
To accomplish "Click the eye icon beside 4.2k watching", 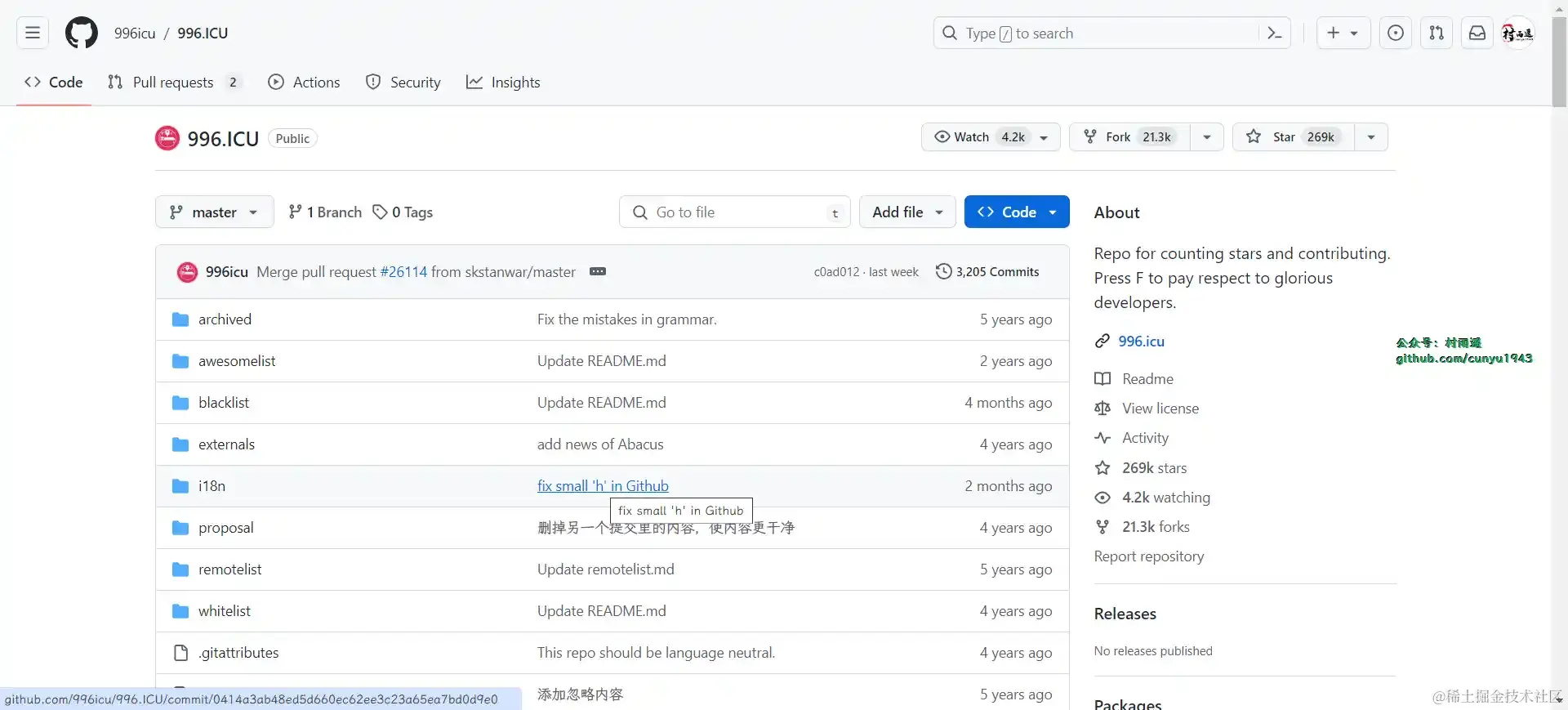I will pyautogui.click(x=1102, y=498).
